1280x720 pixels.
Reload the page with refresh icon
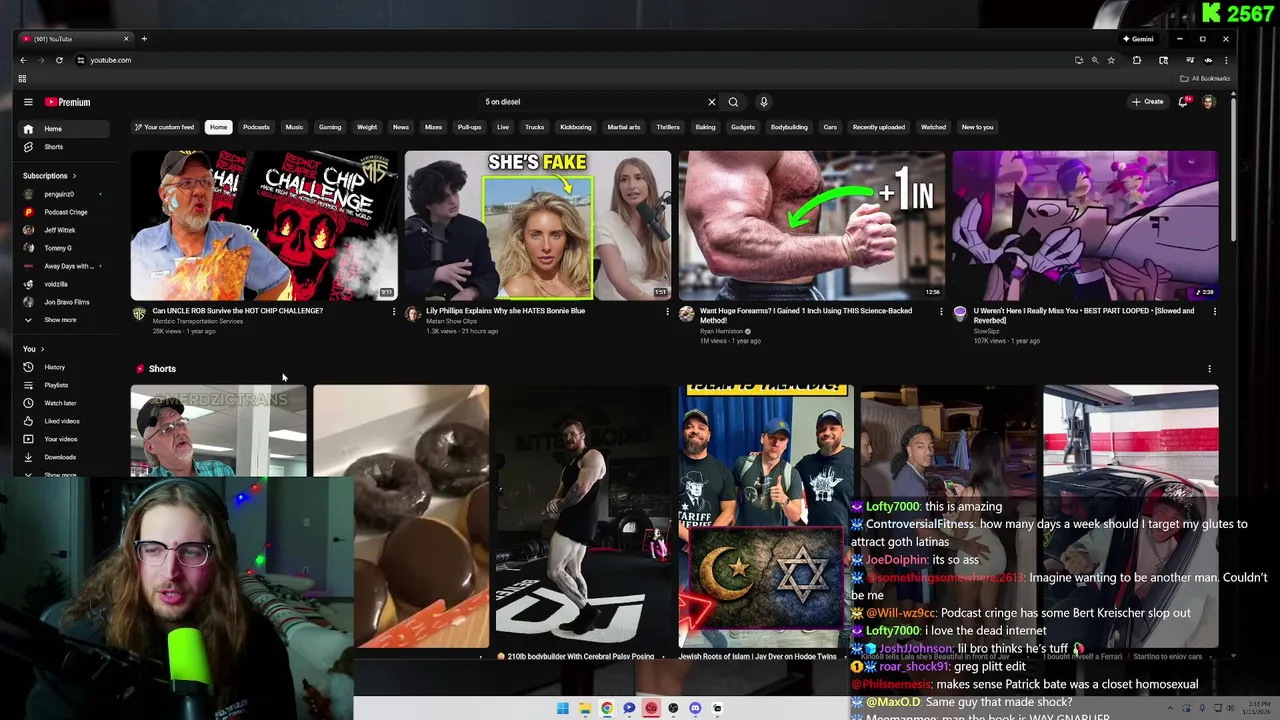[x=59, y=60]
